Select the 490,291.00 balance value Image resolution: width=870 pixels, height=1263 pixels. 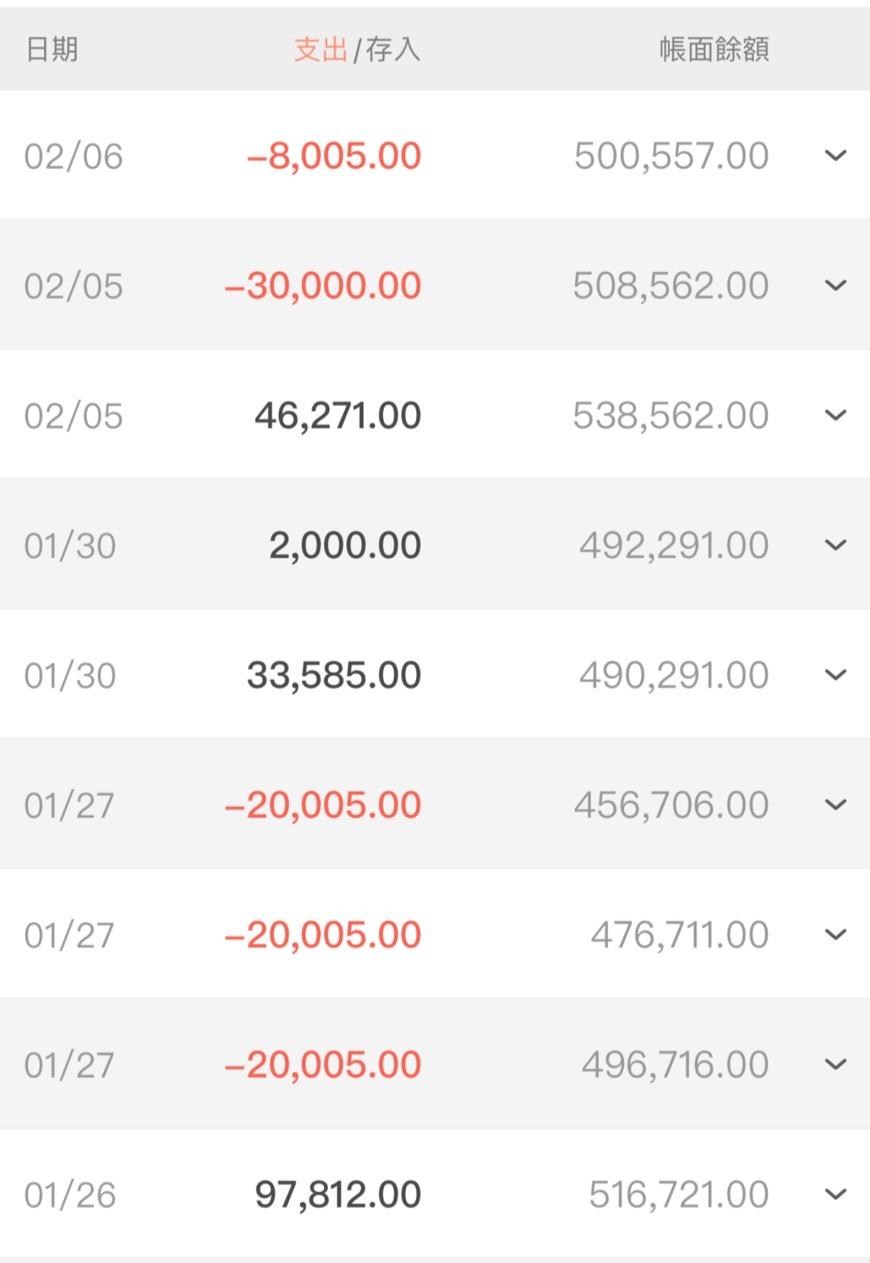click(x=673, y=676)
